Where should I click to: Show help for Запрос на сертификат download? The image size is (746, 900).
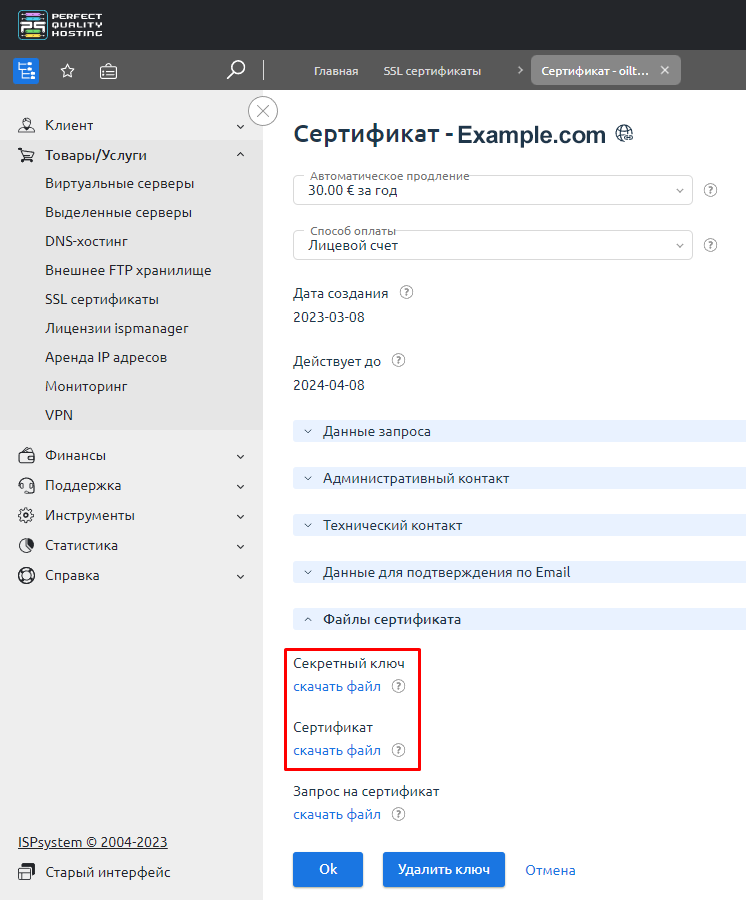click(x=398, y=814)
